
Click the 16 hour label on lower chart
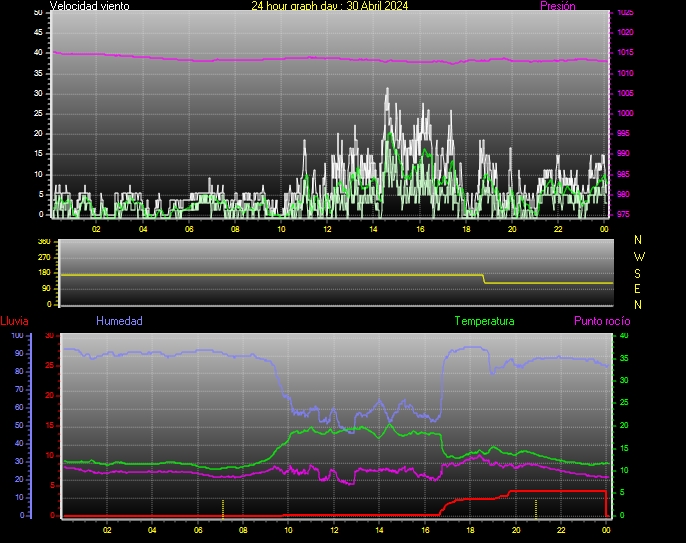[425, 530]
